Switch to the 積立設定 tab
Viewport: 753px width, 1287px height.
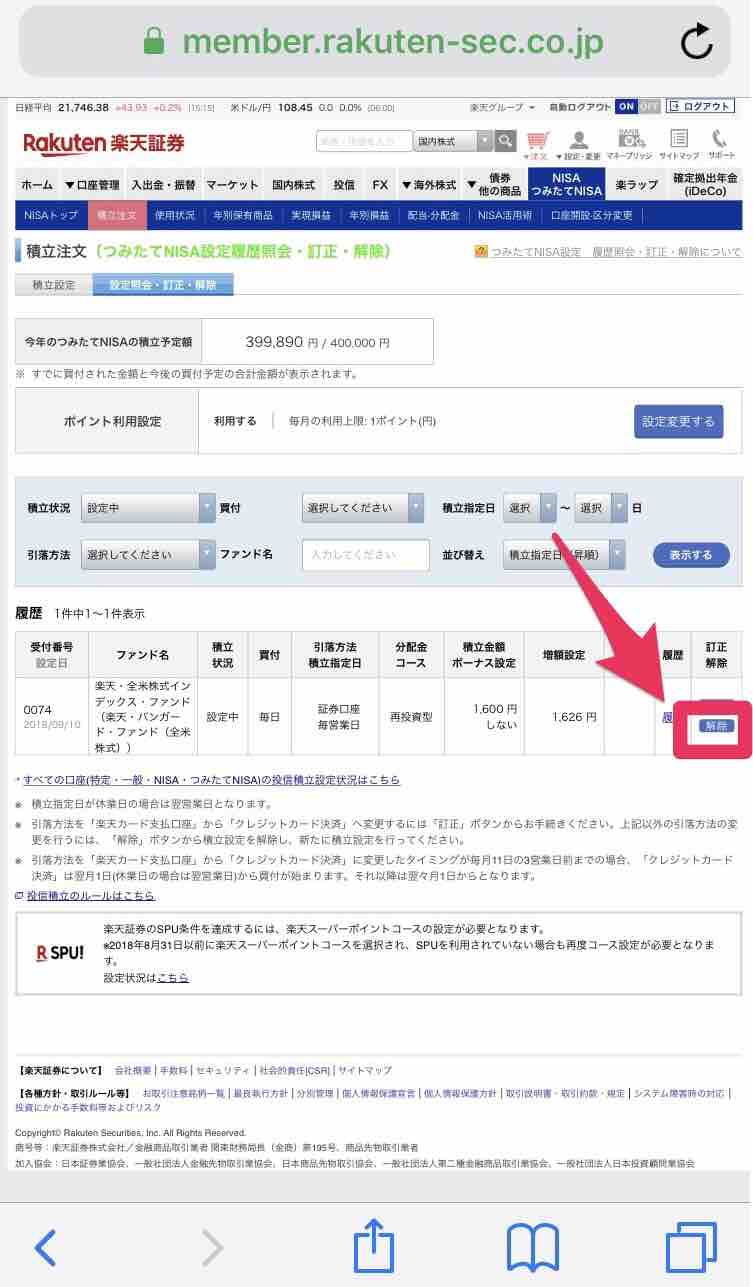(x=54, y=285)
